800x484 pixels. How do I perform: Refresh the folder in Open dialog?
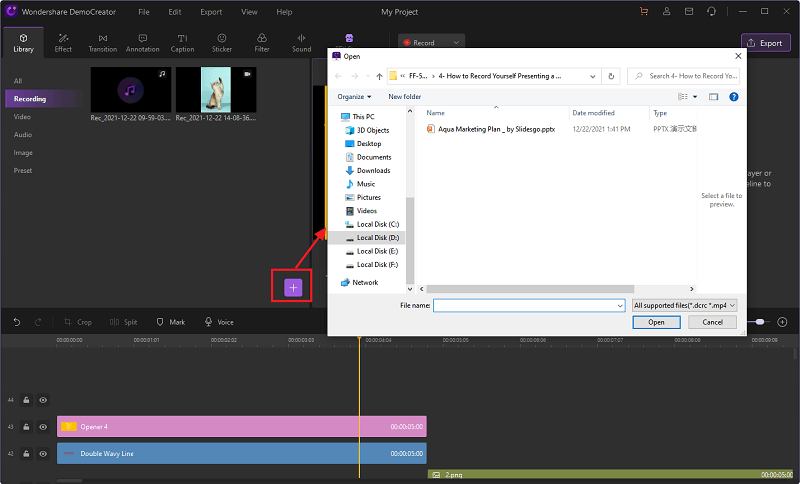coord(611,76)
